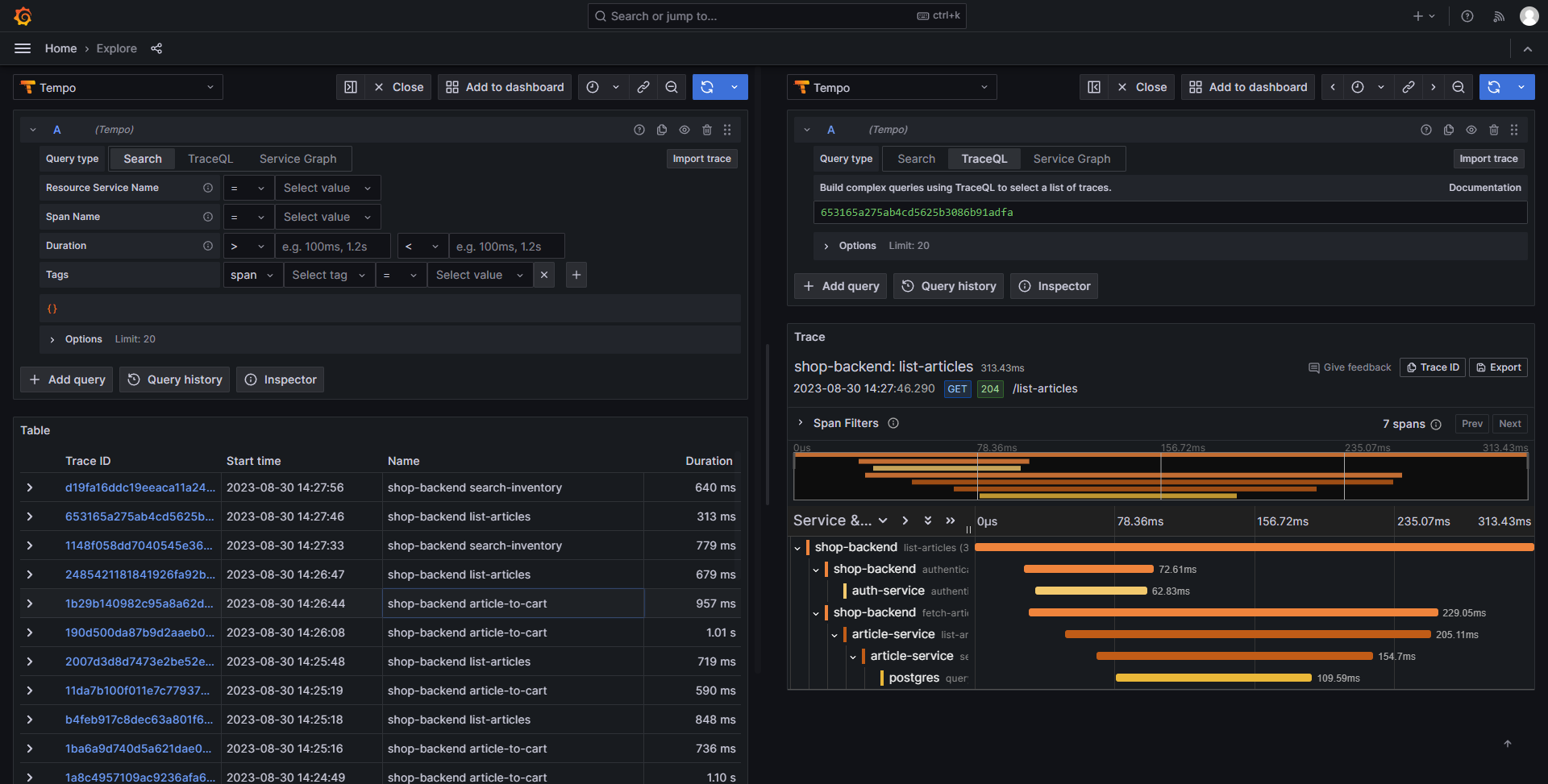The height and width of the screenshot is (784, 1548).
Task: Toggle visibility of right query A
Action: [x=1471, y=130]
